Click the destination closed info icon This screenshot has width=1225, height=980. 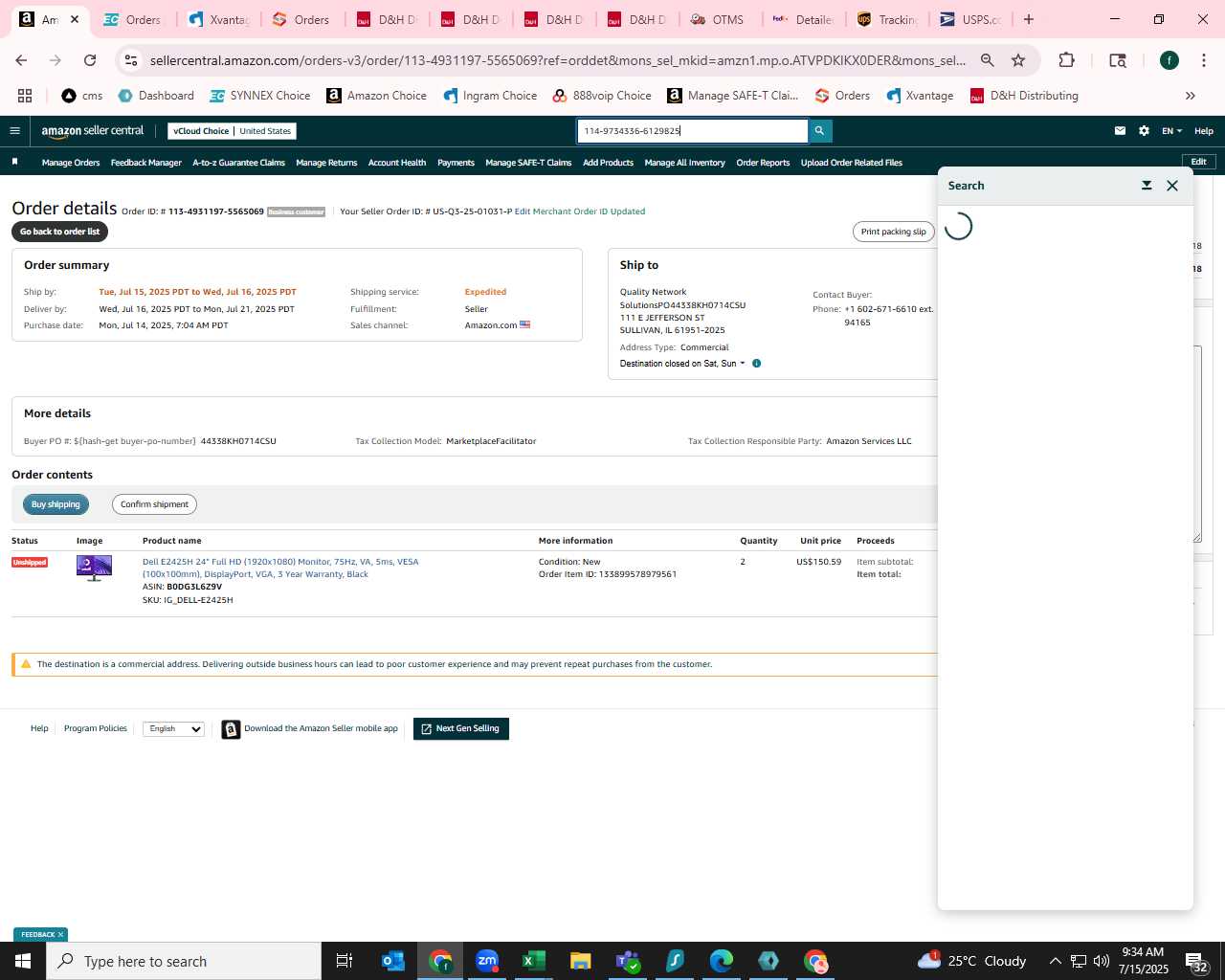point(756,364)
